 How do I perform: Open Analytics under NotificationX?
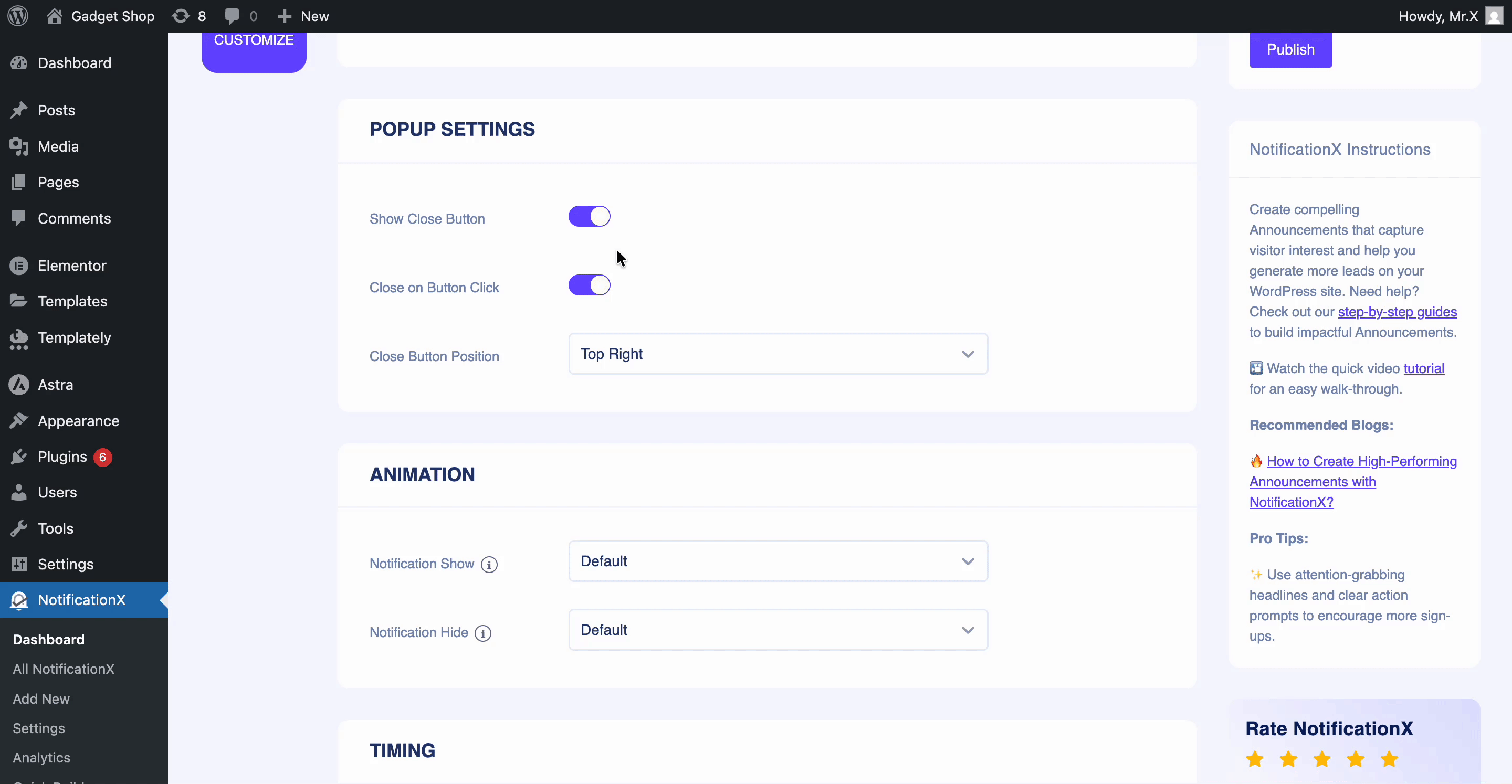pos(41,758)
